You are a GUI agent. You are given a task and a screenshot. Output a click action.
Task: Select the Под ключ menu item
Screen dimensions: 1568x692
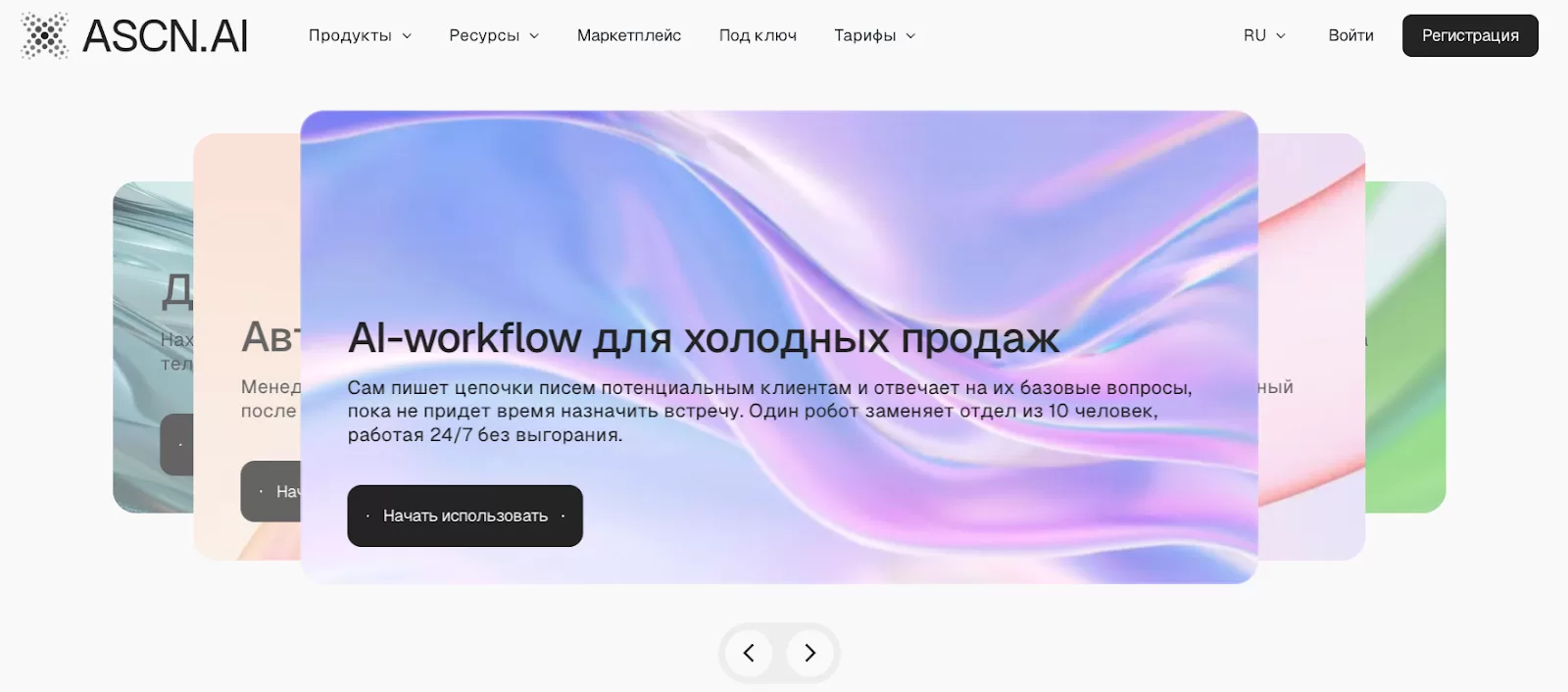coord(758,35)
